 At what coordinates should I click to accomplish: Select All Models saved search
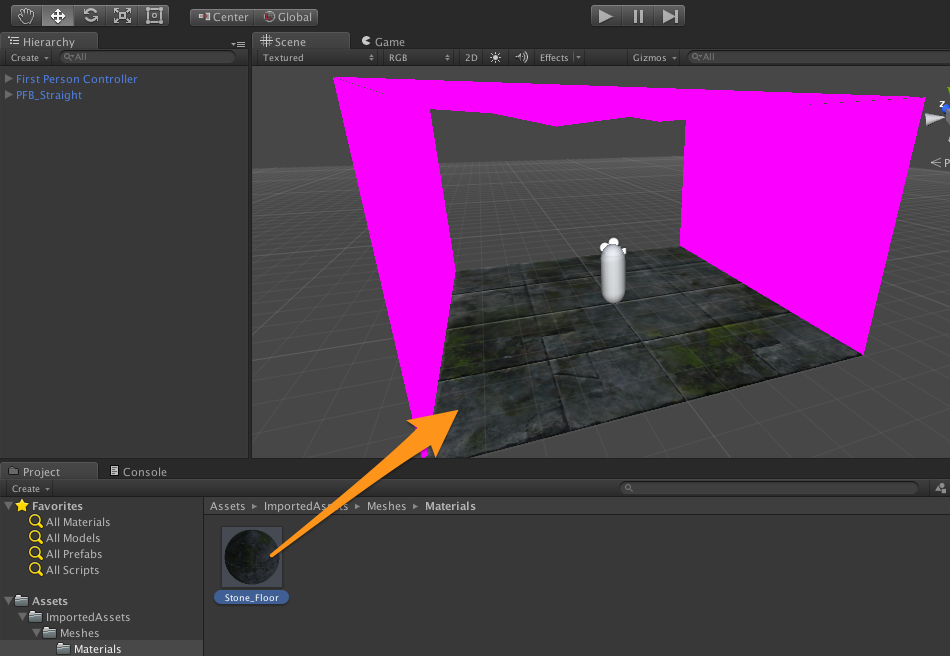tap(65, 537)
